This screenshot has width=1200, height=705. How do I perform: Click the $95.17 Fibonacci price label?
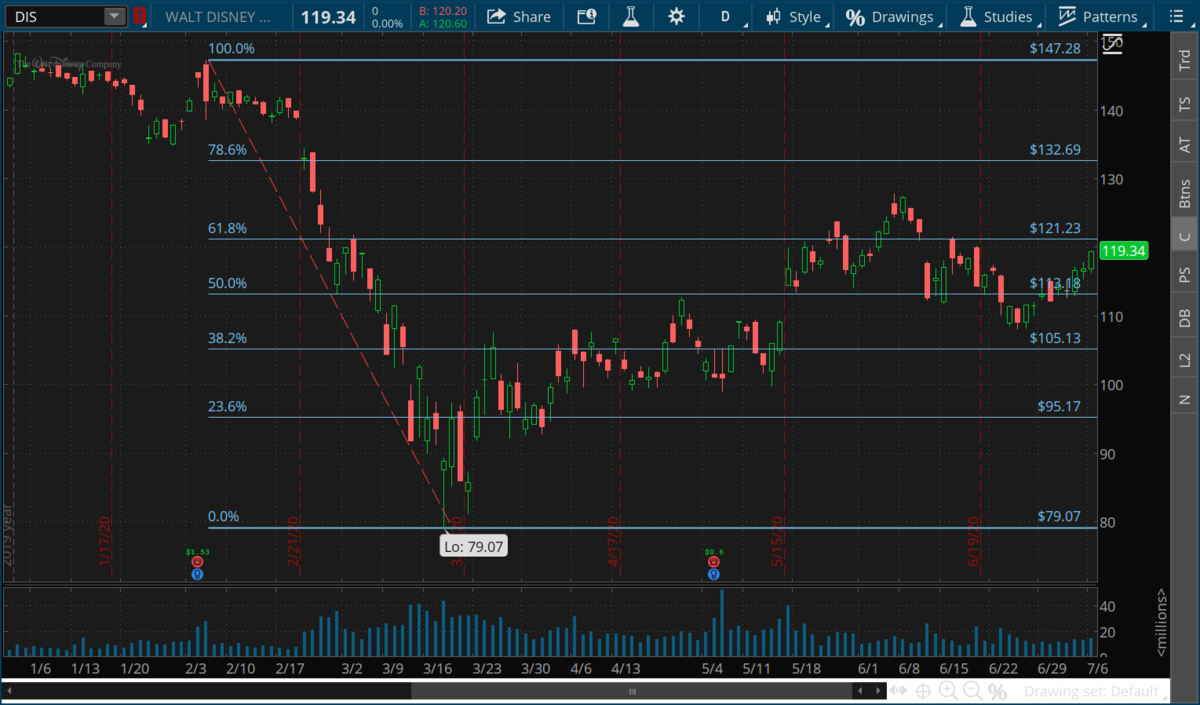pos(1059,406)
